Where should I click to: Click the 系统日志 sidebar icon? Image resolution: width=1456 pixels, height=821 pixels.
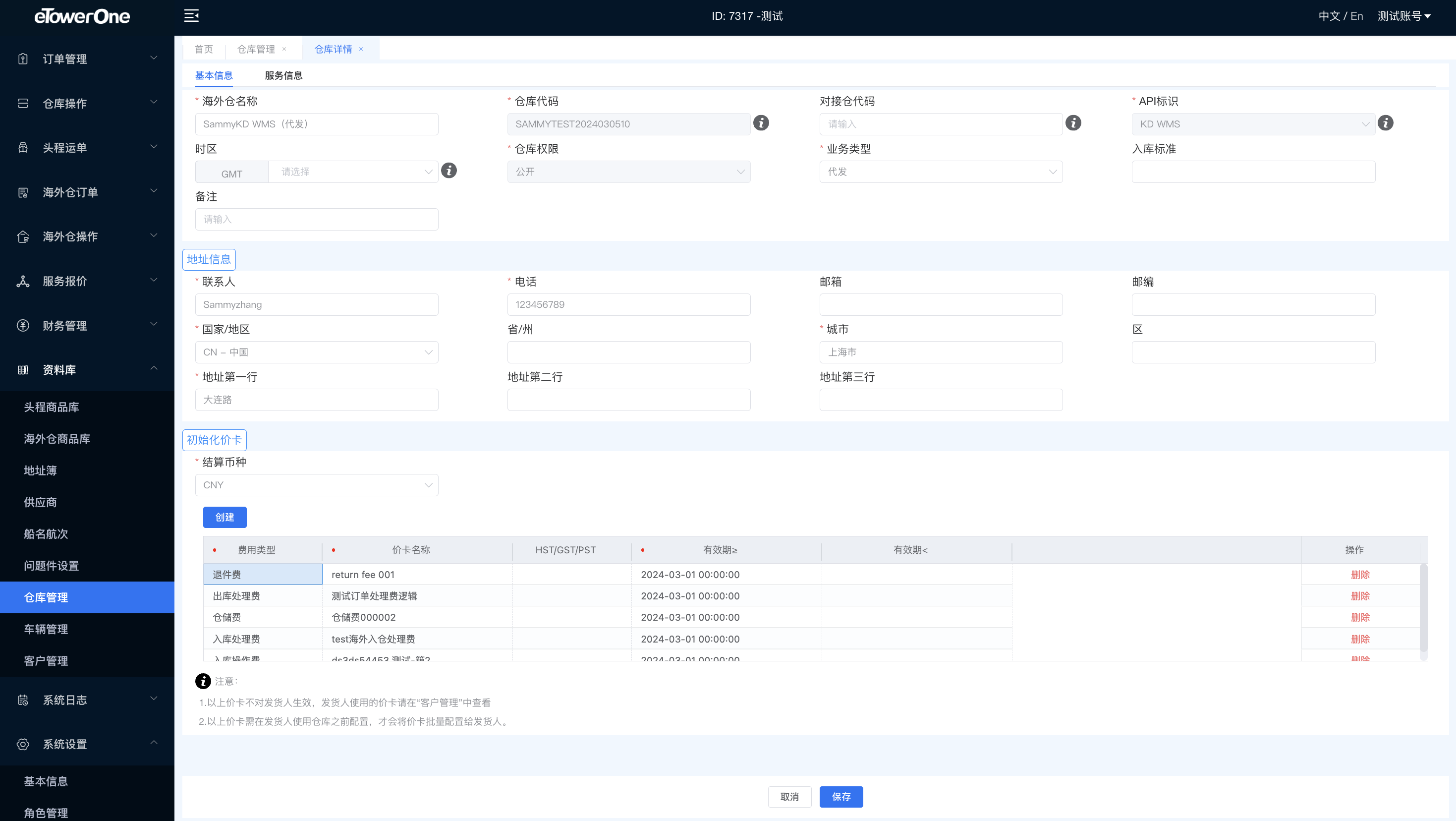(23, 700)
